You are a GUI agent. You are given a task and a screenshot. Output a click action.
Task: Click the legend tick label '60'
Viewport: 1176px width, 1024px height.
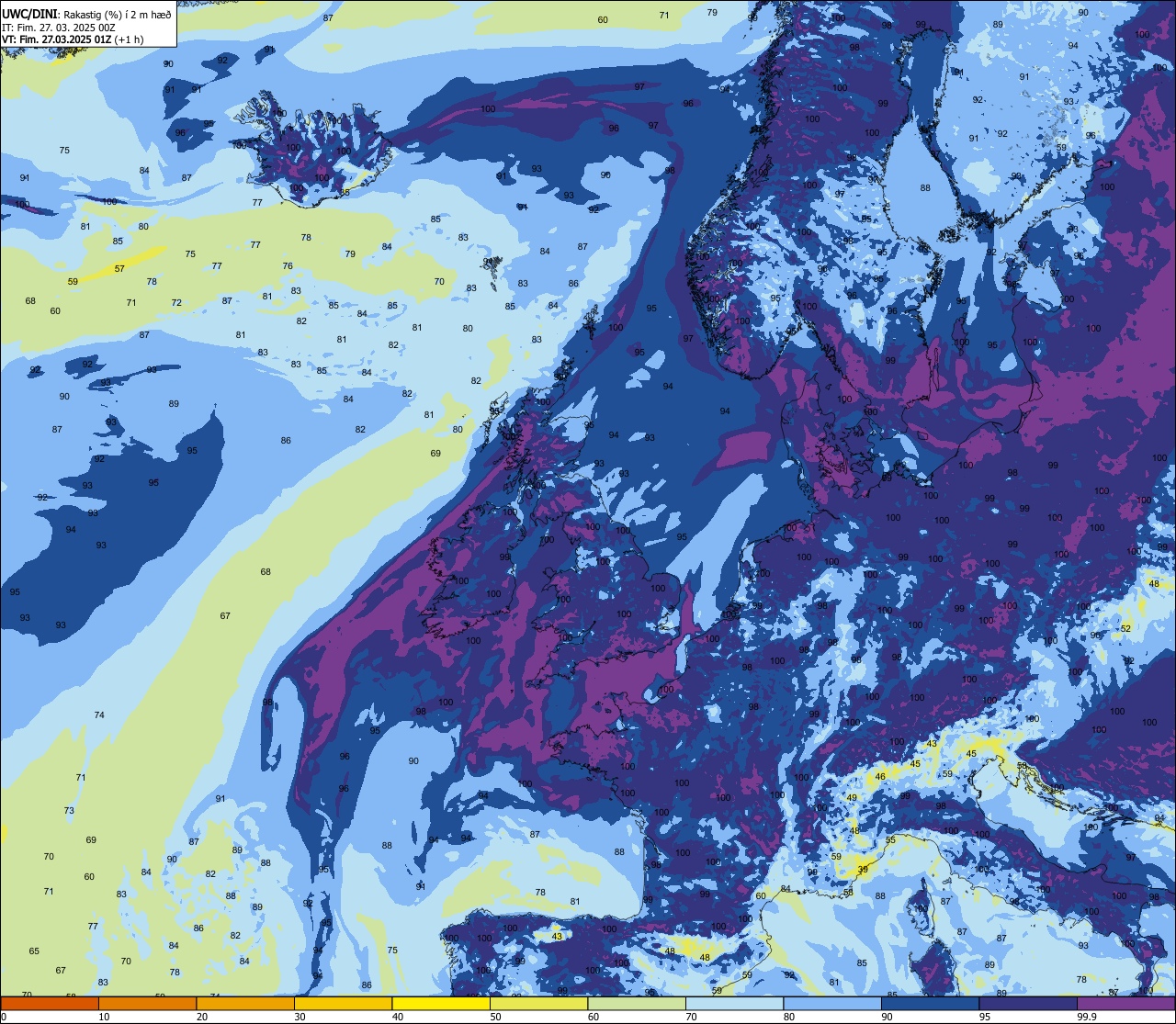(x=594, y=1017)
